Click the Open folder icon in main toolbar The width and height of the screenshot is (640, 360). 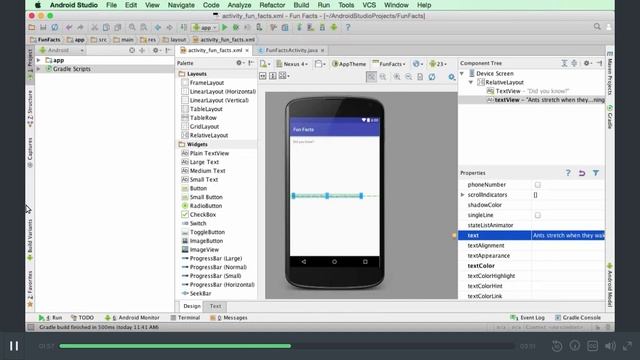click(31, 27)
